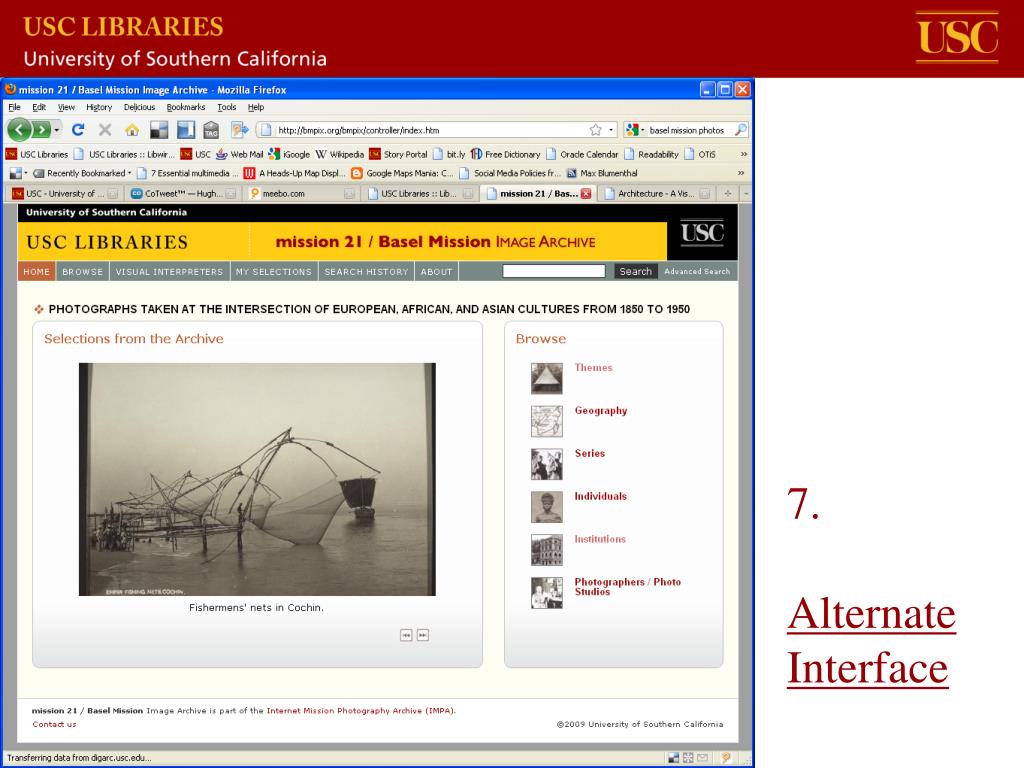Image resolution: width=1024 pixels, height=768 pixels.
Task: Open the Max Blumenthal bookmark
Action: (602, 173)
